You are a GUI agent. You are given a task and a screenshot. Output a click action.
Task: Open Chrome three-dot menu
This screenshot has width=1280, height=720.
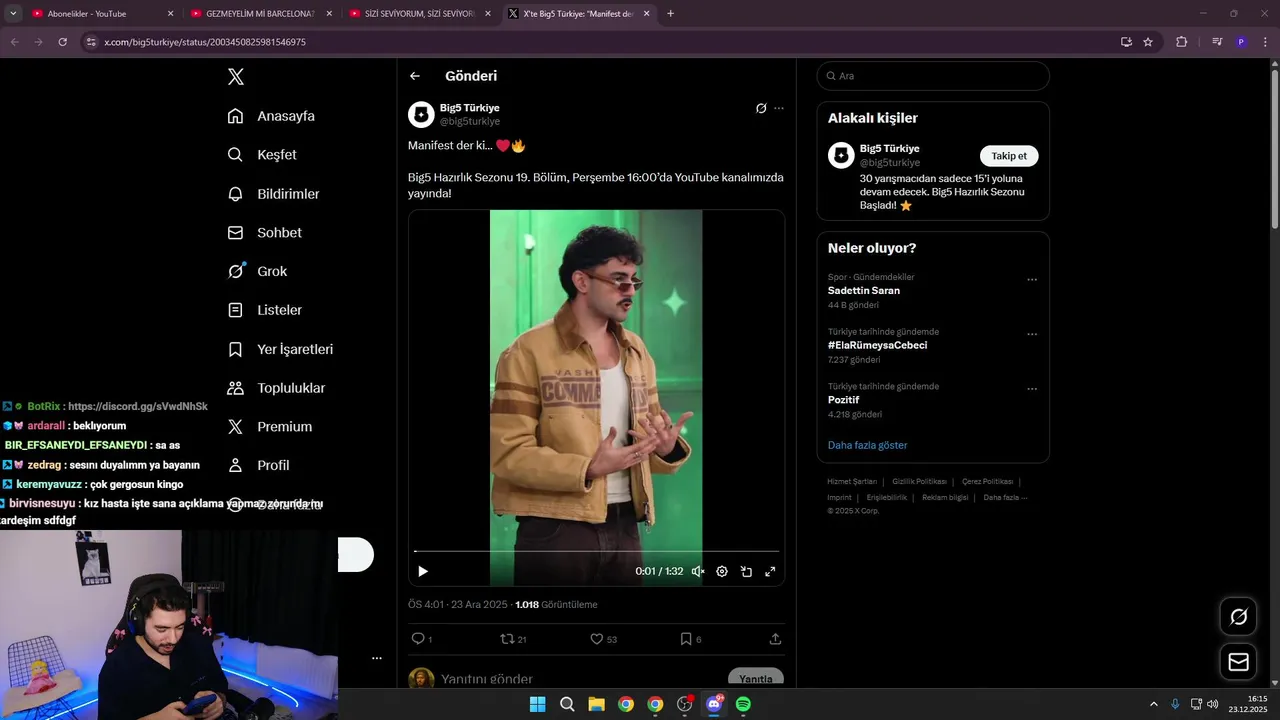click(1265, 42)
